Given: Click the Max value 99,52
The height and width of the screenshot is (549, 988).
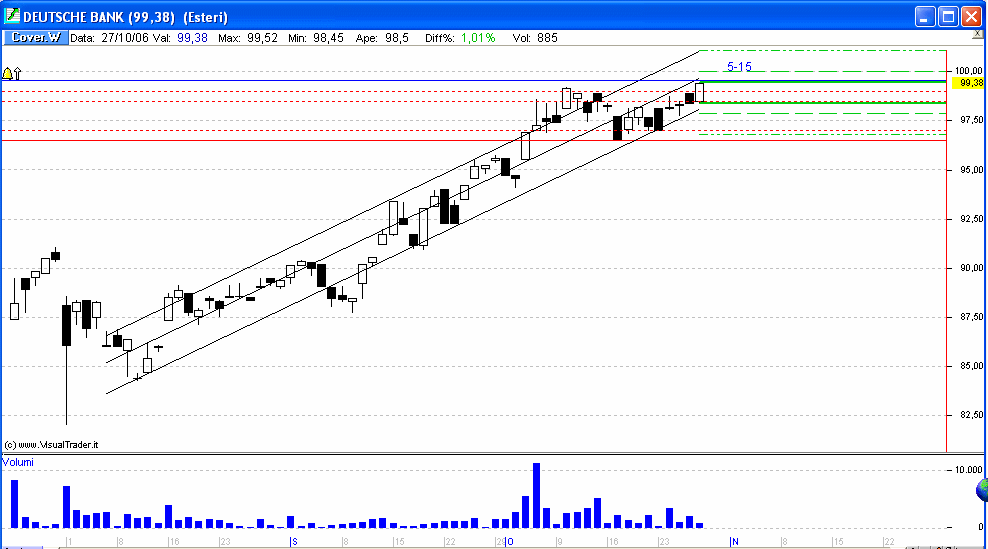Looking at the screenshot, I should pyautogui.click(x=262, y=38).
